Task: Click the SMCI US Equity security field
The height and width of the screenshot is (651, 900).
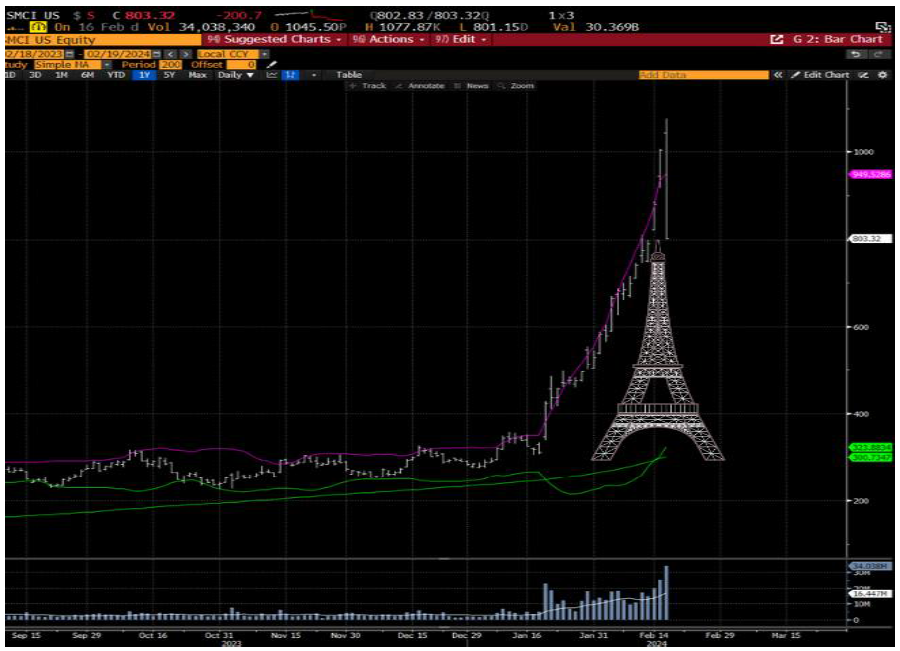Action: pyautogui.click(x=102, y=40)
